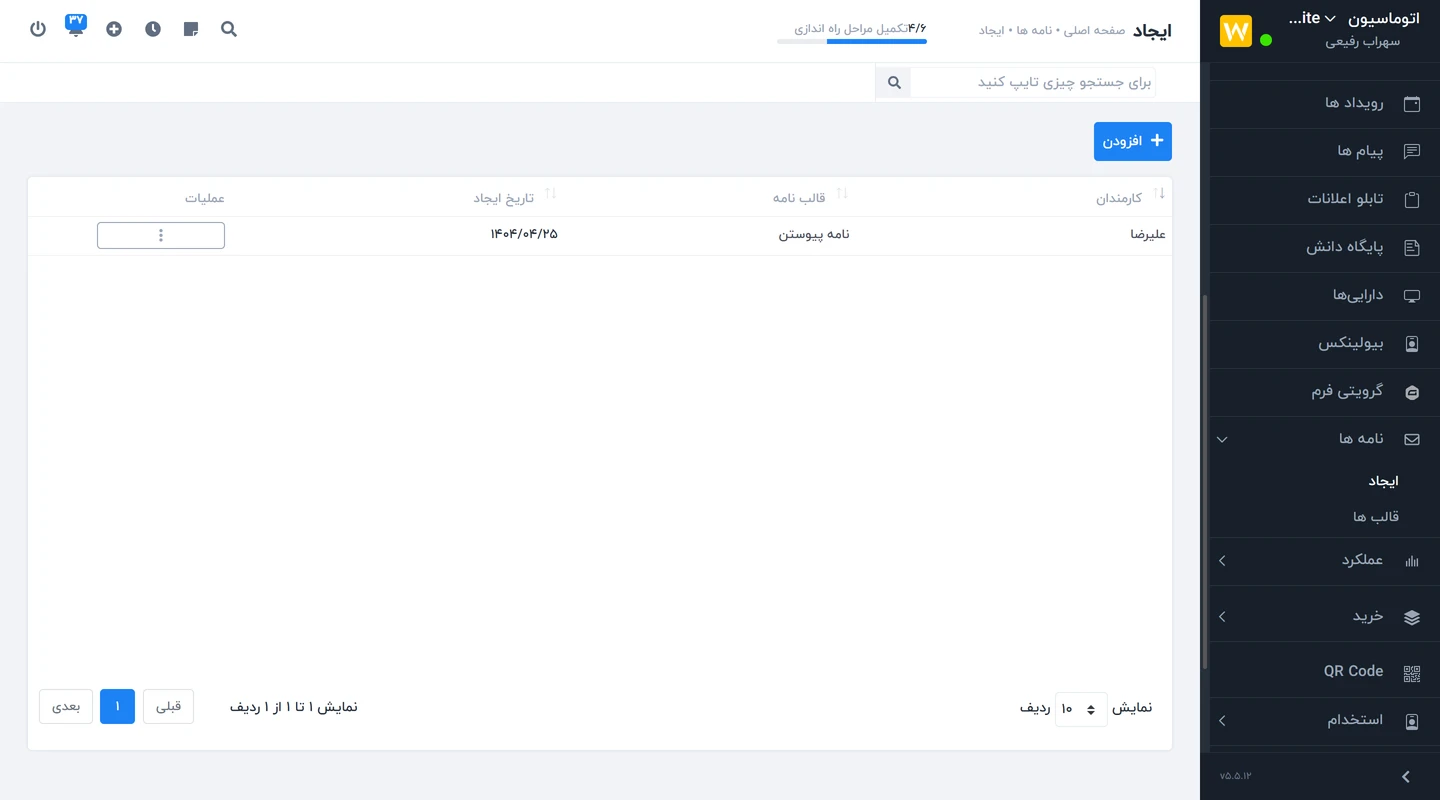This screenshot has width=1440, height=800.
Task: Expand the عملکرد menu chevron
Action: (x=1222, y=561)
